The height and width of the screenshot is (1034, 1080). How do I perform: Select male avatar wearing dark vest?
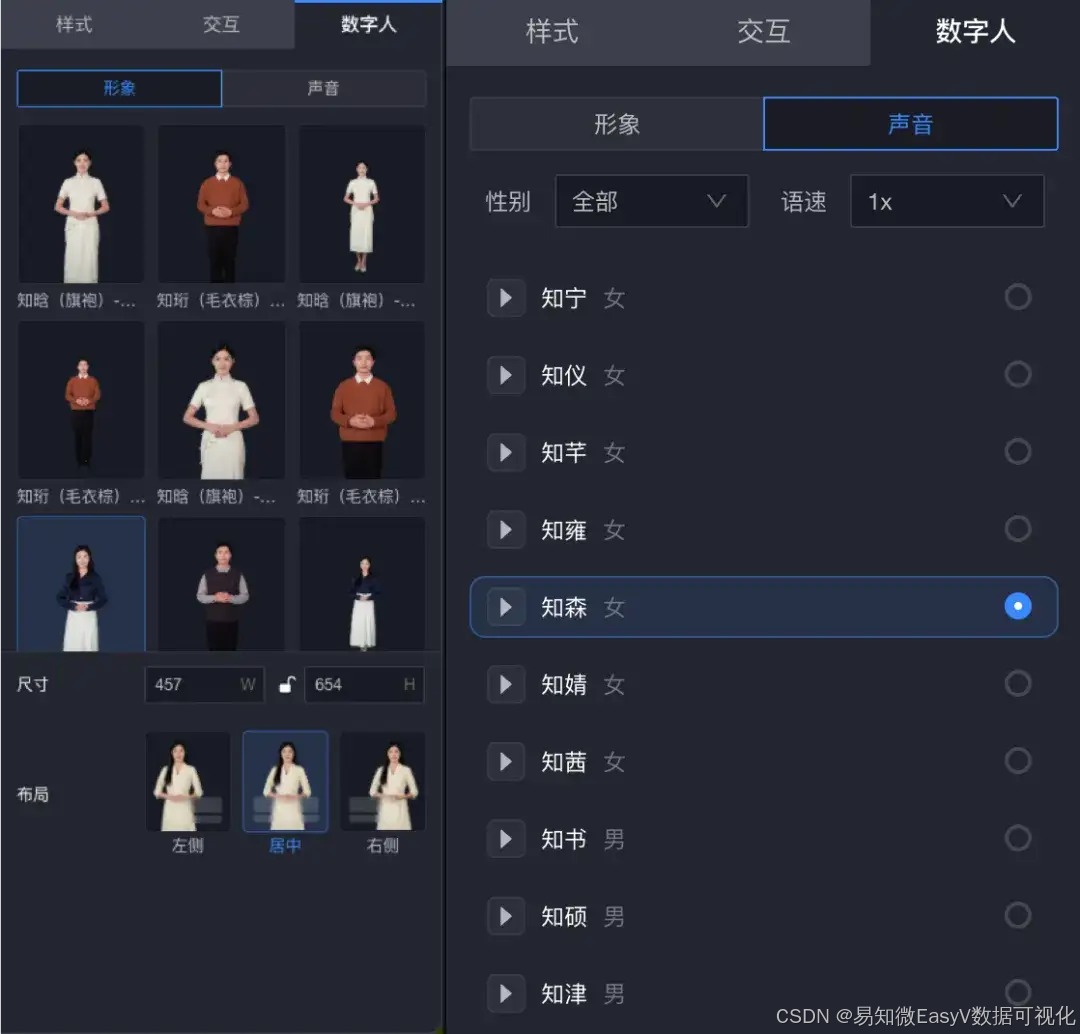(x=221, y=584)
